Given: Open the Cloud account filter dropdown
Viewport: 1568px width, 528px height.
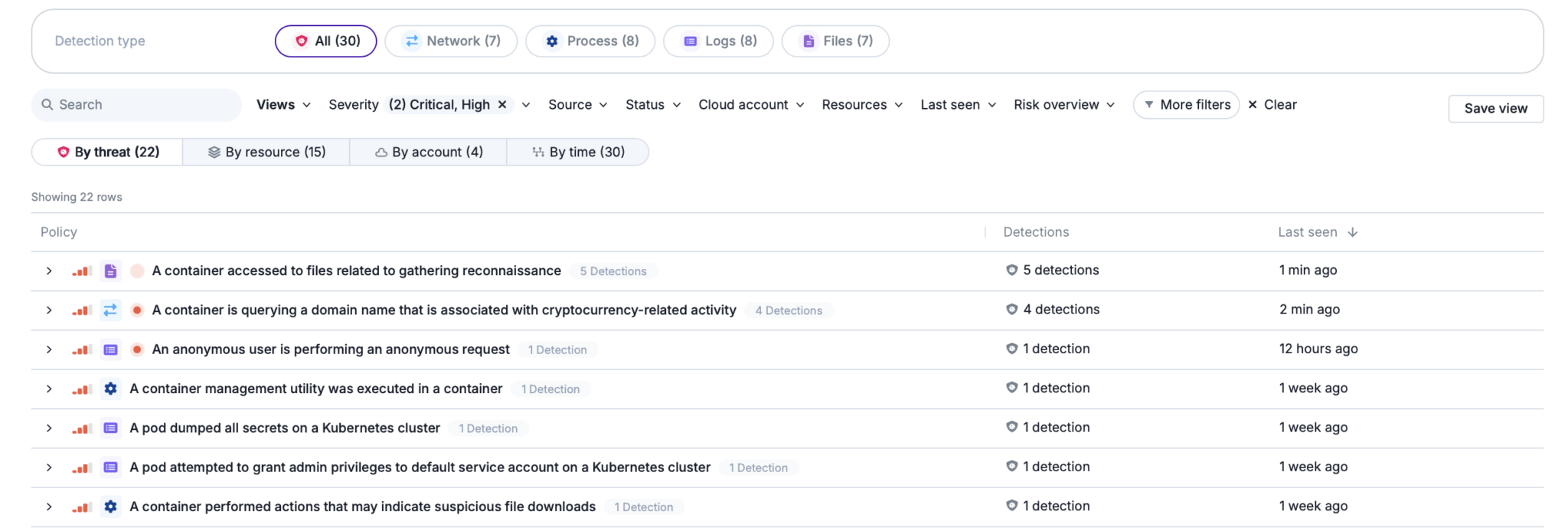Looking at the screenshot, I should click(750, 105).
